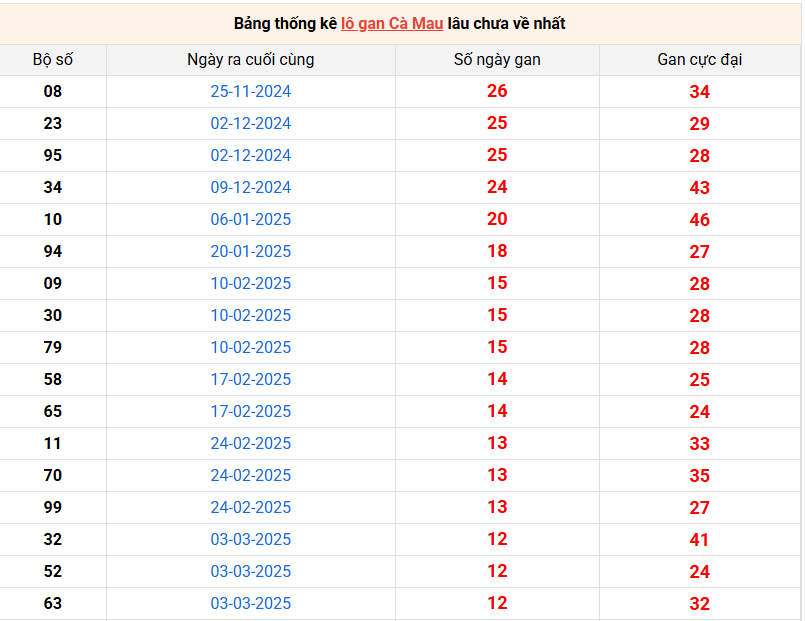Open the 09-12-2024 date link
This screenshot has width=805, height=621.
pyautogui.click(x=250, y=187)
